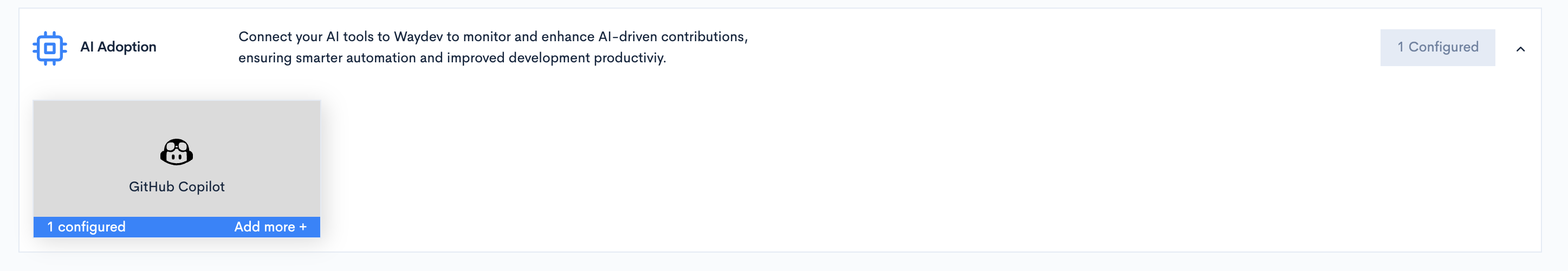The image size is (1568, 271).
Task: Click the 'GitHub Copilot' card name
Action: coord(177,186)
